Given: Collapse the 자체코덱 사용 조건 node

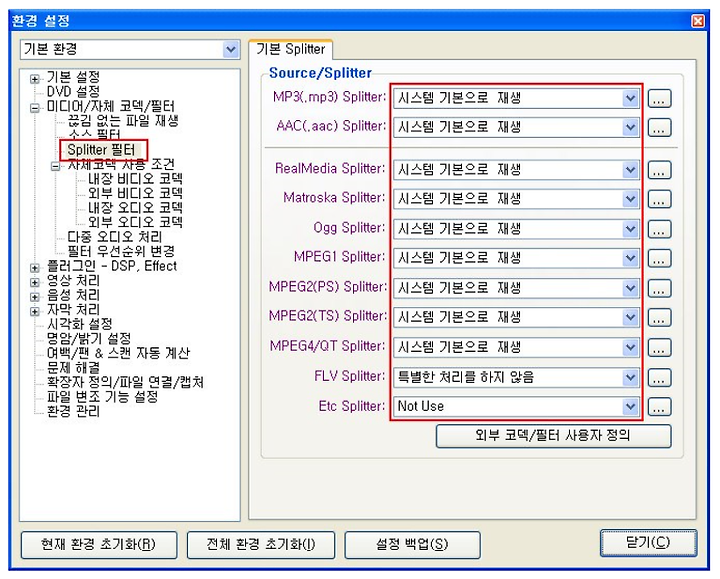Looking at the screenshot, I should 55,166.
